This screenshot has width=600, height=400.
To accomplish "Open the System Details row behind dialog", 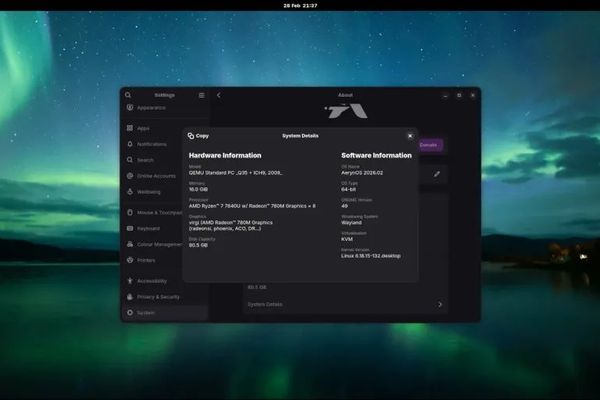I will tap(346, 304).
